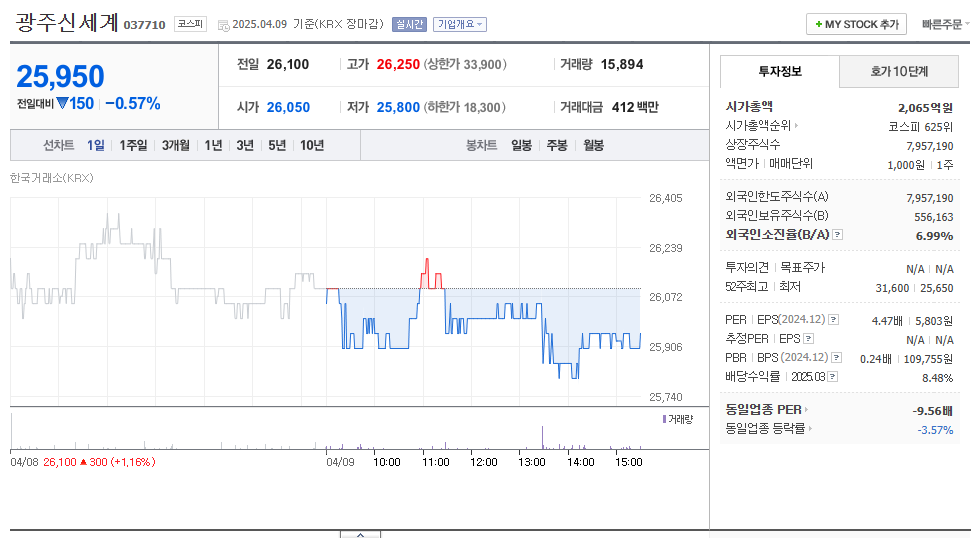Select the 5년 line chart period

[x=277, y=145]
